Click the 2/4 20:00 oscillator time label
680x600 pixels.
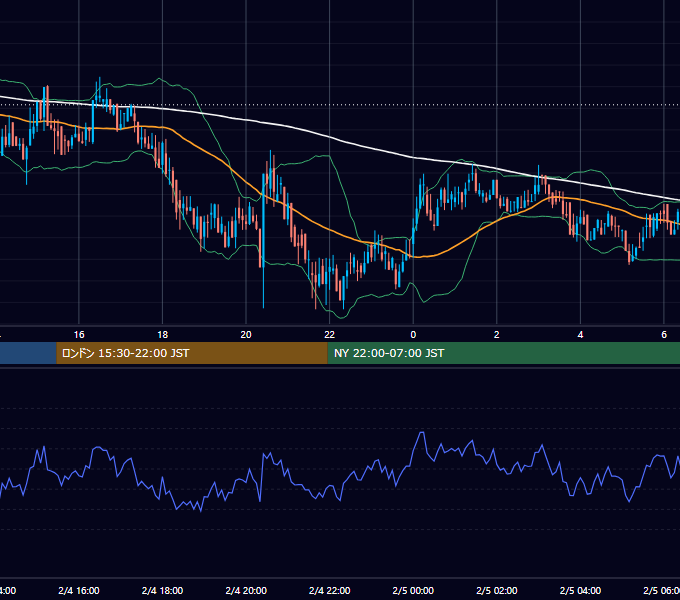246,590
